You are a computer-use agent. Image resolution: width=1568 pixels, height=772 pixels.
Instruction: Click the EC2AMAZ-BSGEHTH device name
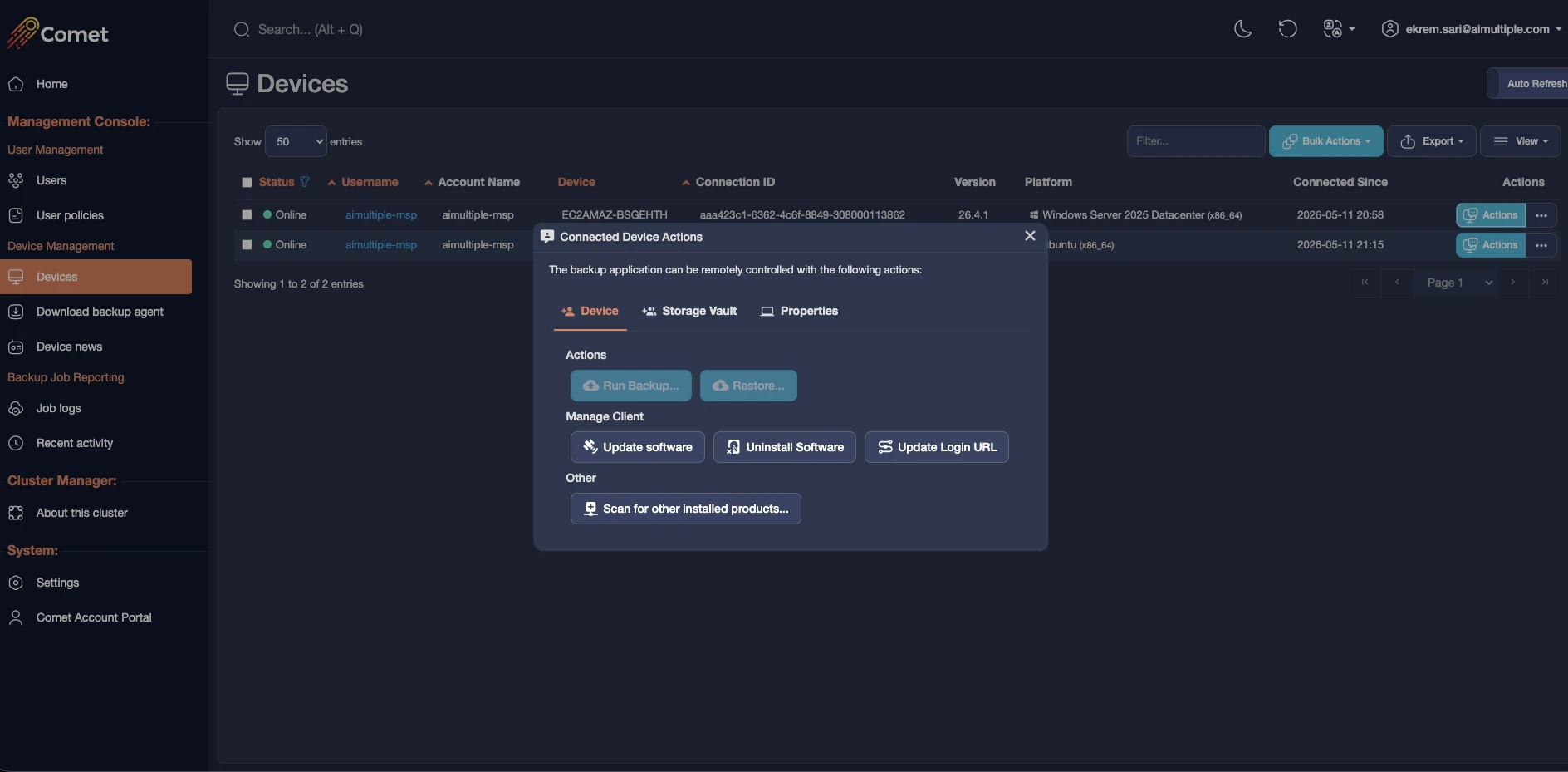pos(615,214)
